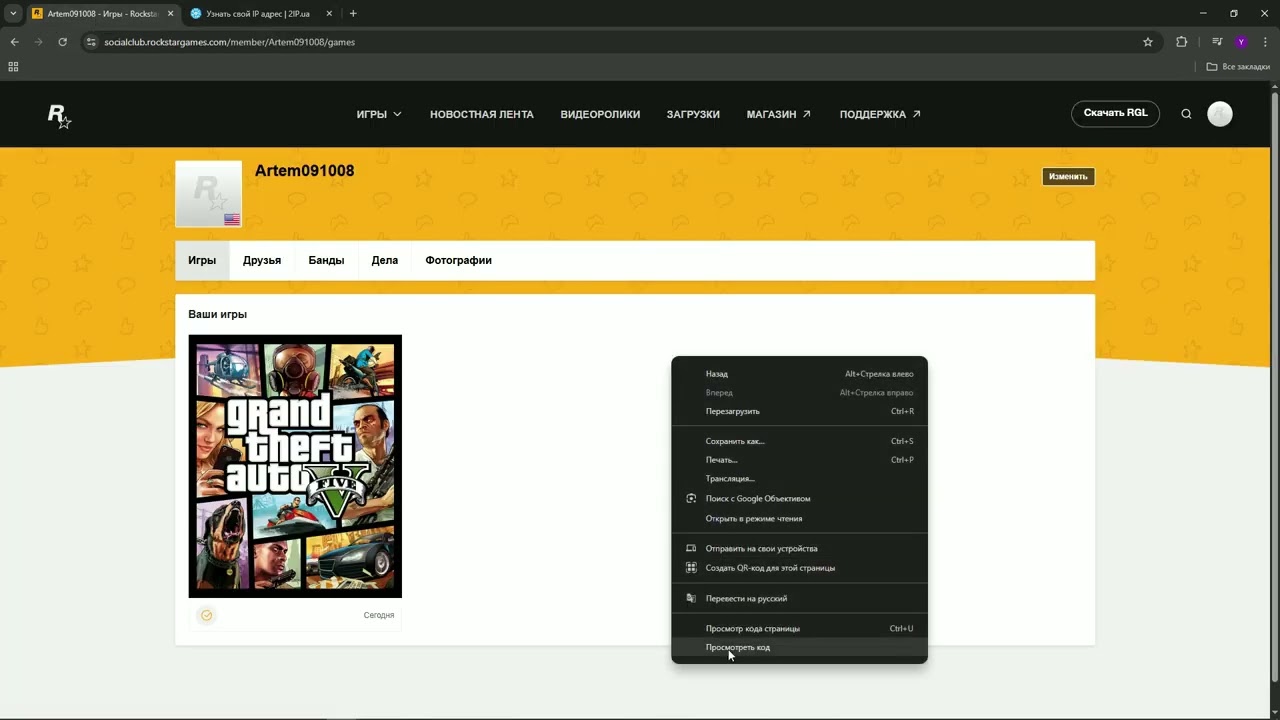Switch to the Фотографии tab
The height and width of the screenshot is (720, 1280).
point(458,260)
